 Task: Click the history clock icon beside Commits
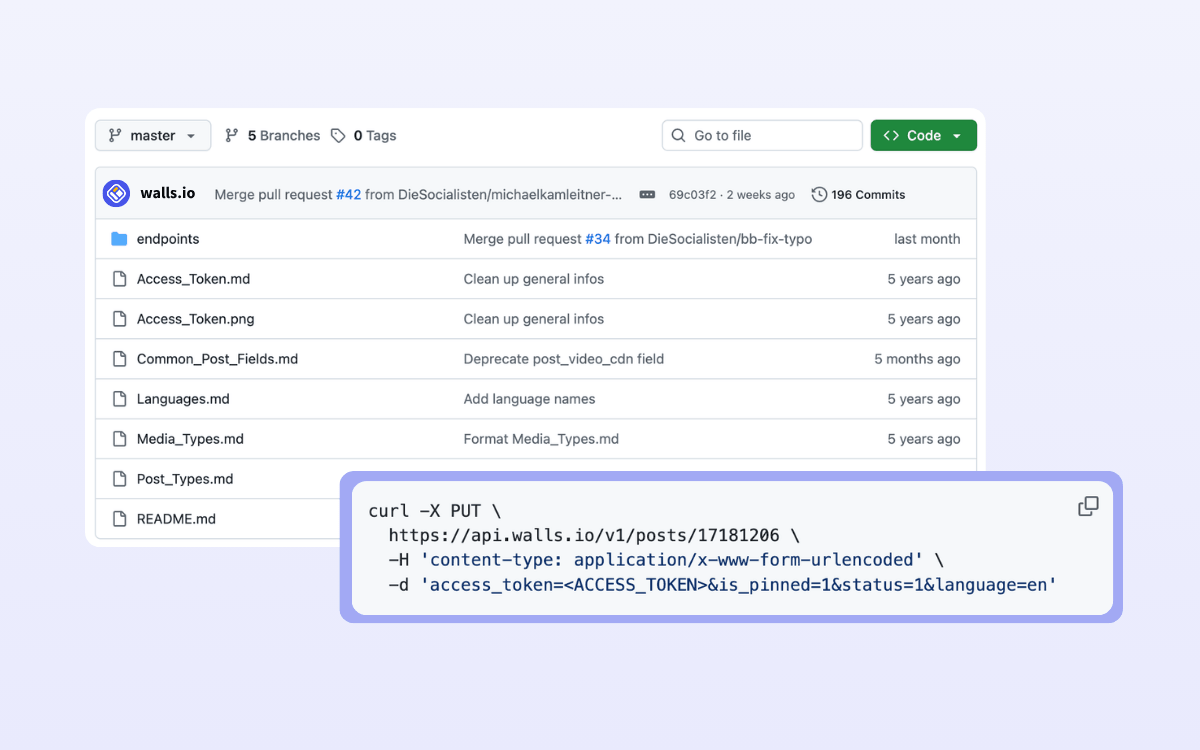(x=819, y=194)
